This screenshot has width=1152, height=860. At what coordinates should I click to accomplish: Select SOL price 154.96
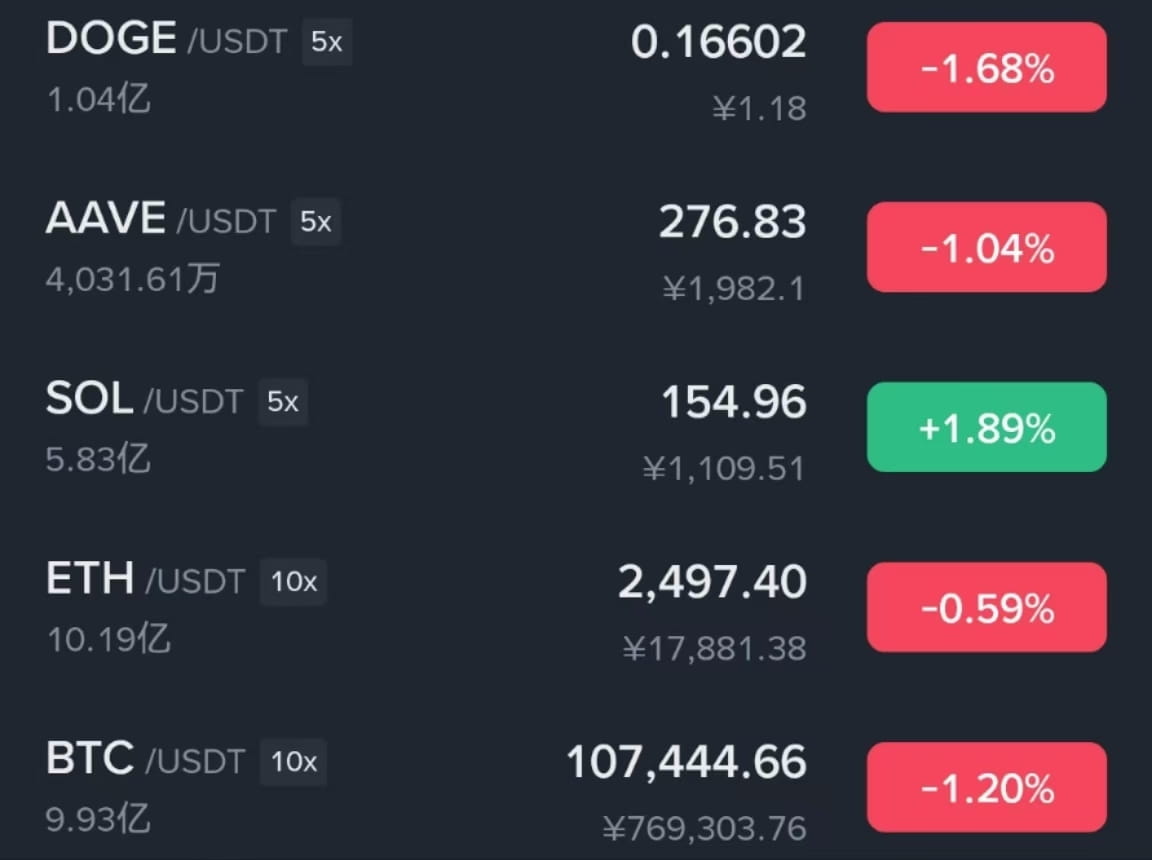734,402
